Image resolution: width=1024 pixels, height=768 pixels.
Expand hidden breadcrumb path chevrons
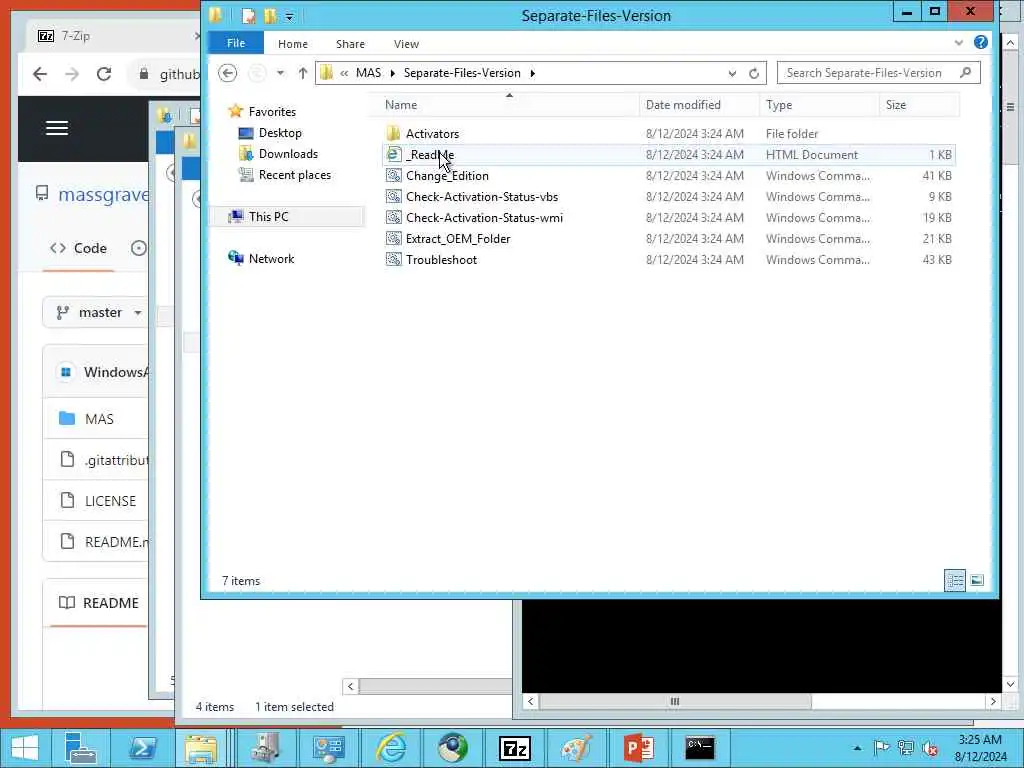344,73
